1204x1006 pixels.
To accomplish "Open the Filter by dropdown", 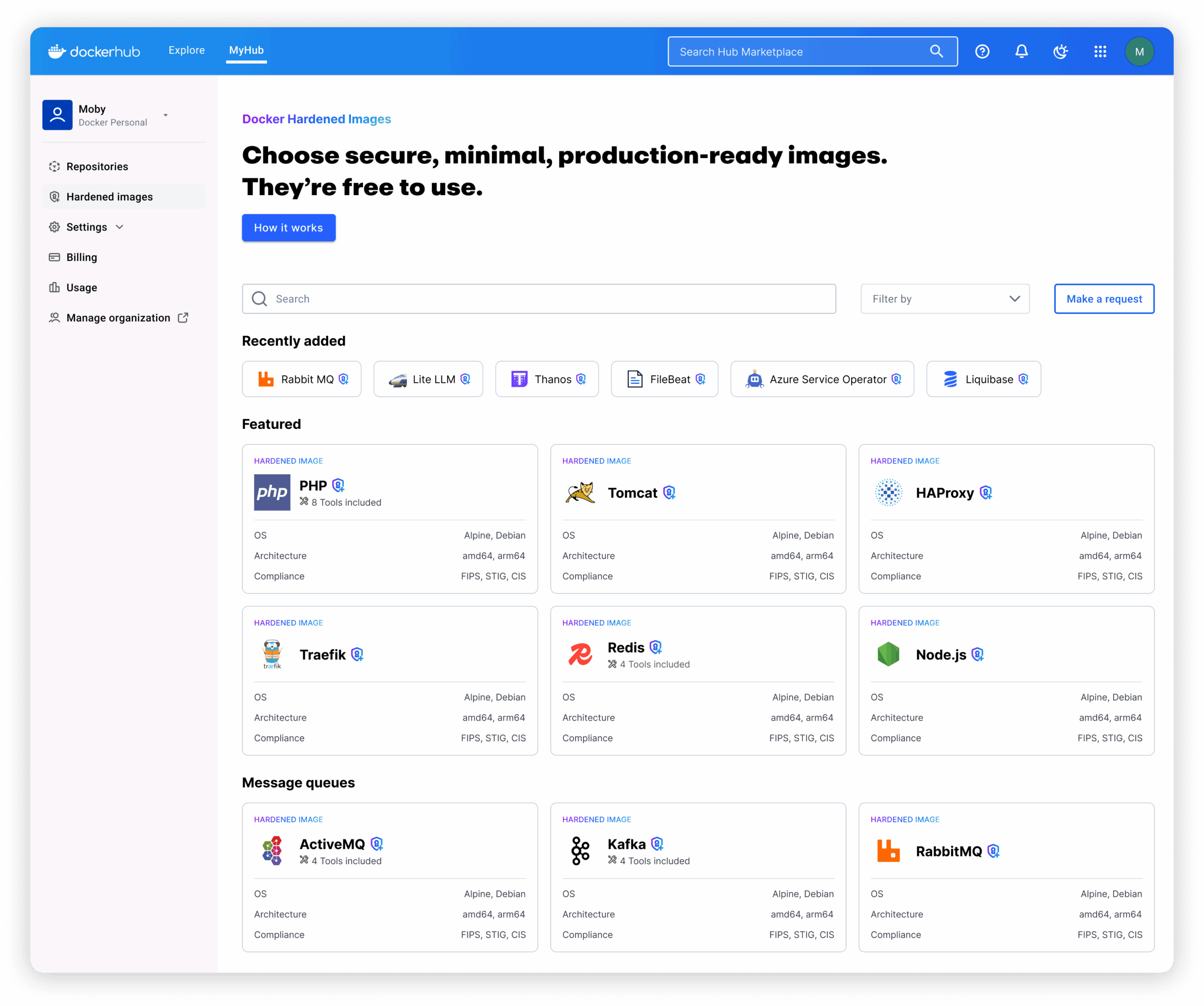I will (x=944, y=299).
